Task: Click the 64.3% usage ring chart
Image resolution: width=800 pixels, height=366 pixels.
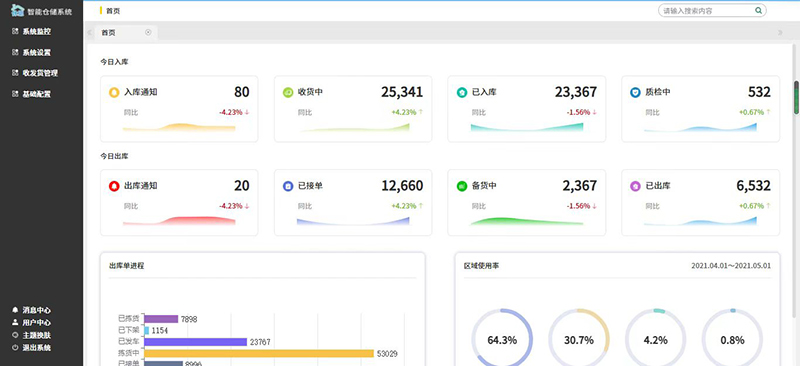Action: click(x=502, y=339)
